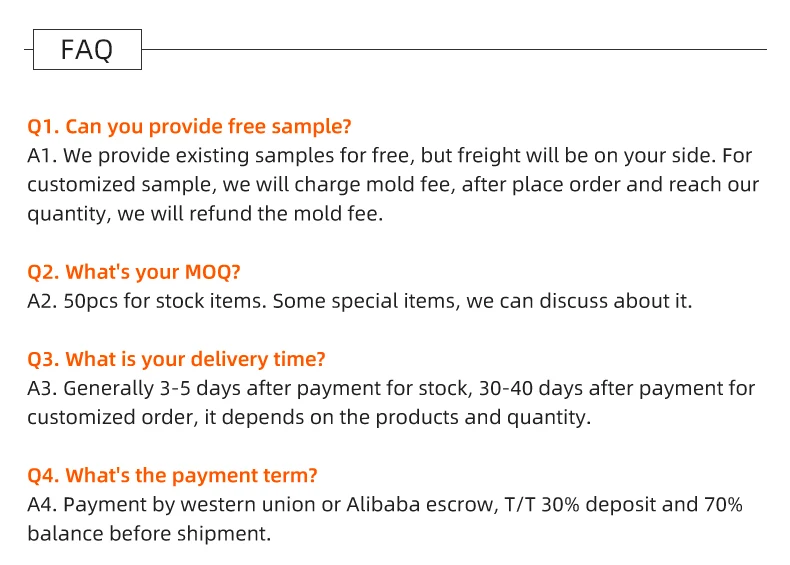Viewport: 790px width, 565px height.
Task: Click the question "What is your delivery time?"
Action: click(195, 359)
